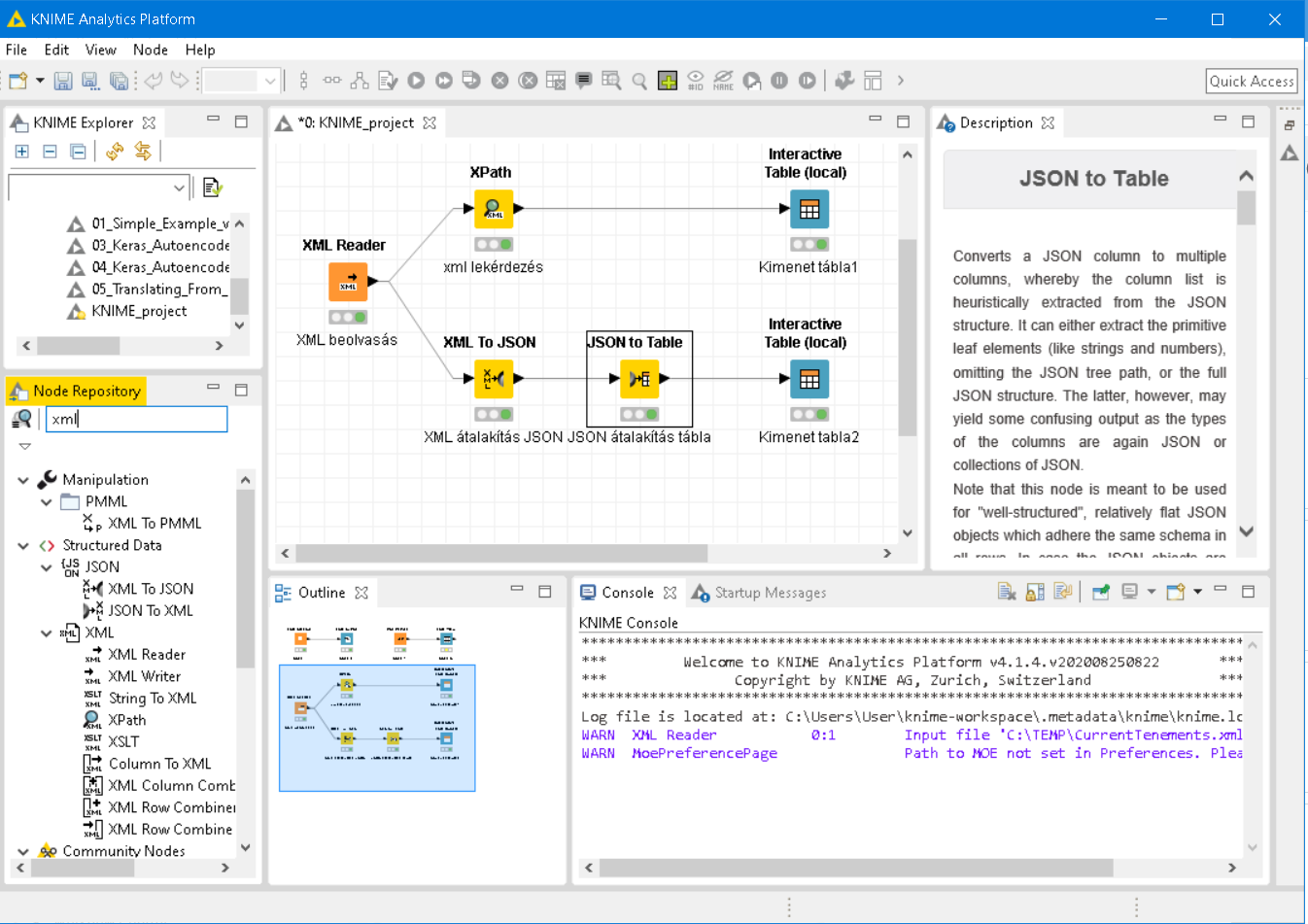Open the View menu
Viewport: 1308px width, 924px height.
(x=101, y=50)
